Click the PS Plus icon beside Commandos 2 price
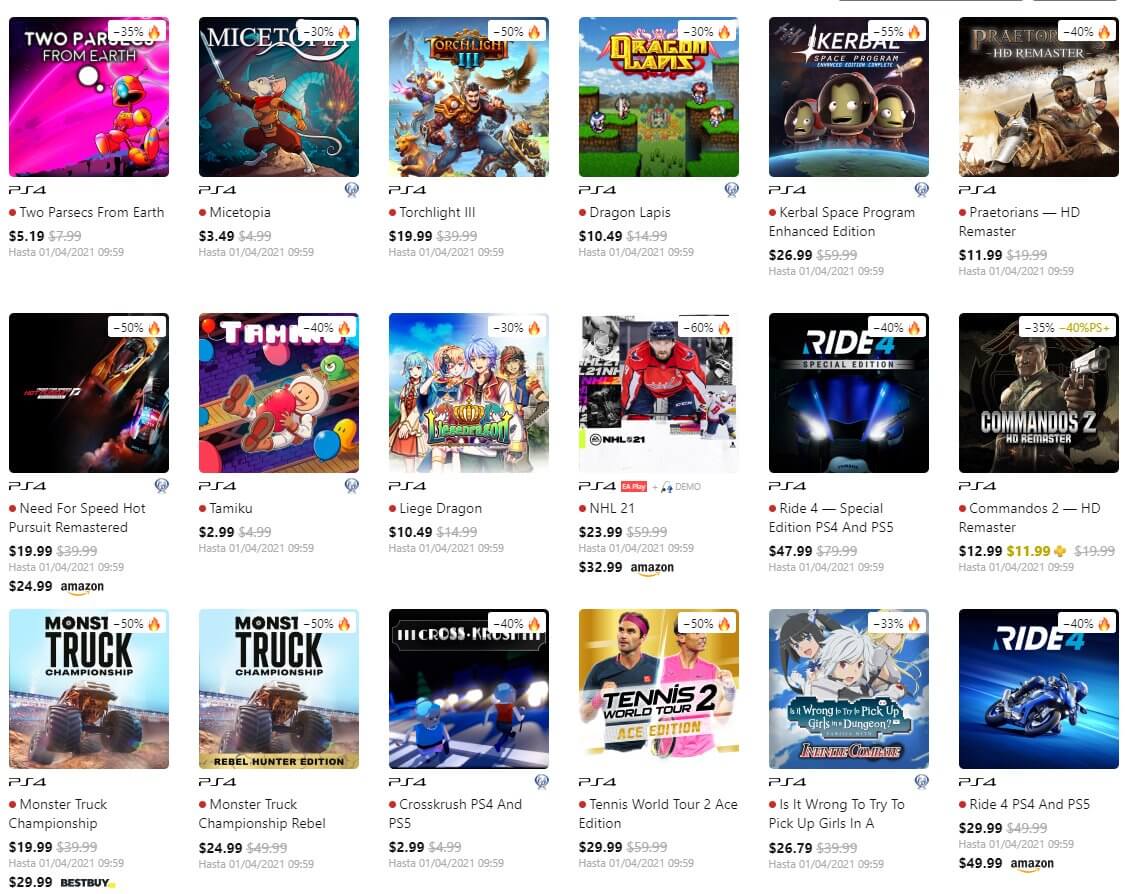Image resolution: width=1128 pixels, height=894 pixels. click(1060, 551)
